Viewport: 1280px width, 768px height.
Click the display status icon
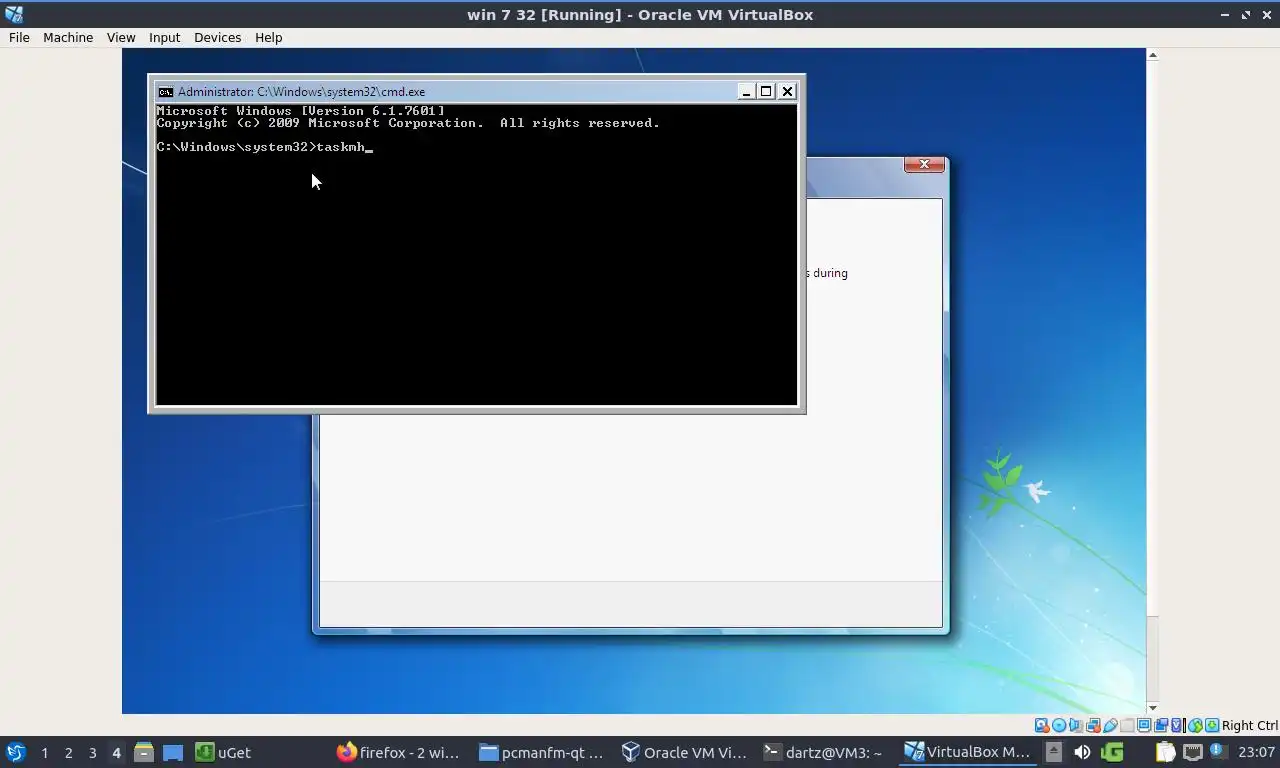[x=1144, y=725]
